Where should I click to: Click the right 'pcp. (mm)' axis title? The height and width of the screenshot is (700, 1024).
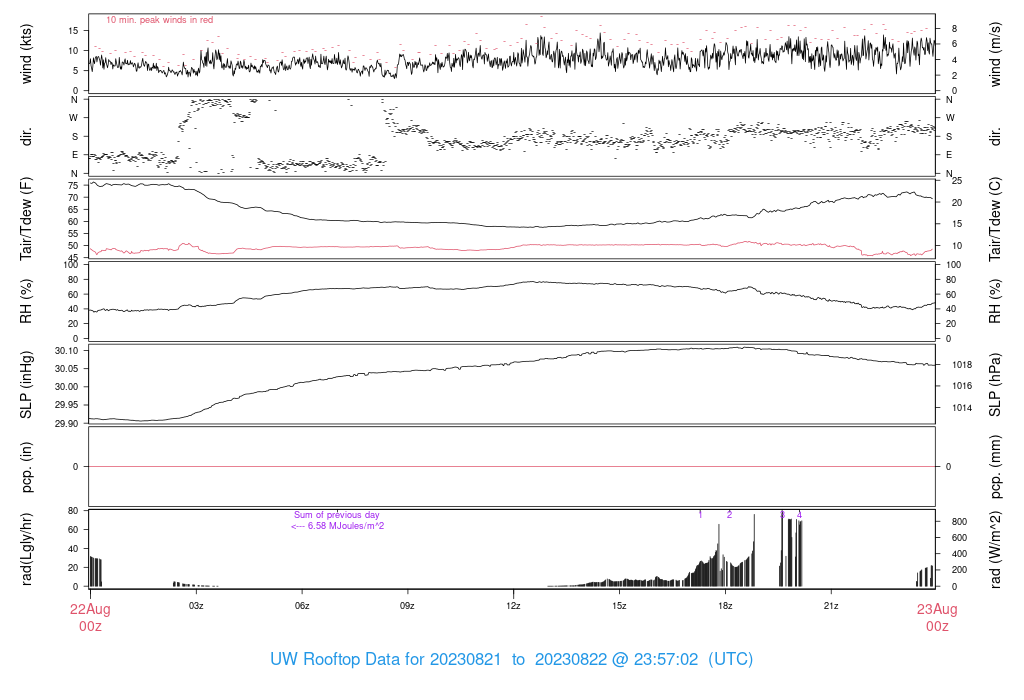(995, 467)
